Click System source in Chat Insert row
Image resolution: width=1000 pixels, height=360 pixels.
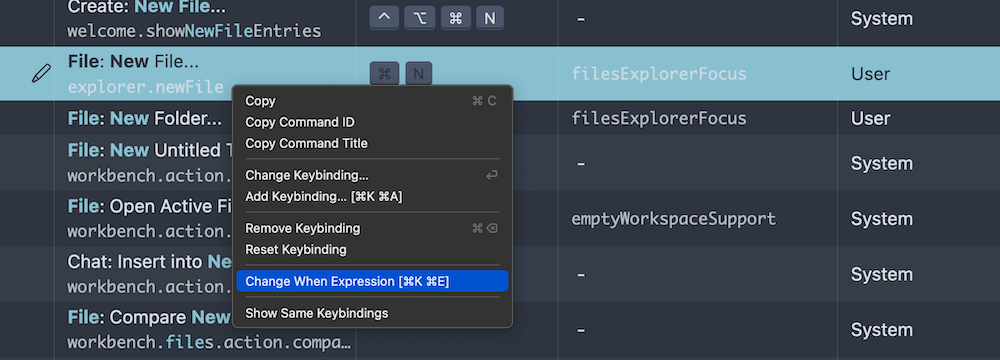point(881,274)
